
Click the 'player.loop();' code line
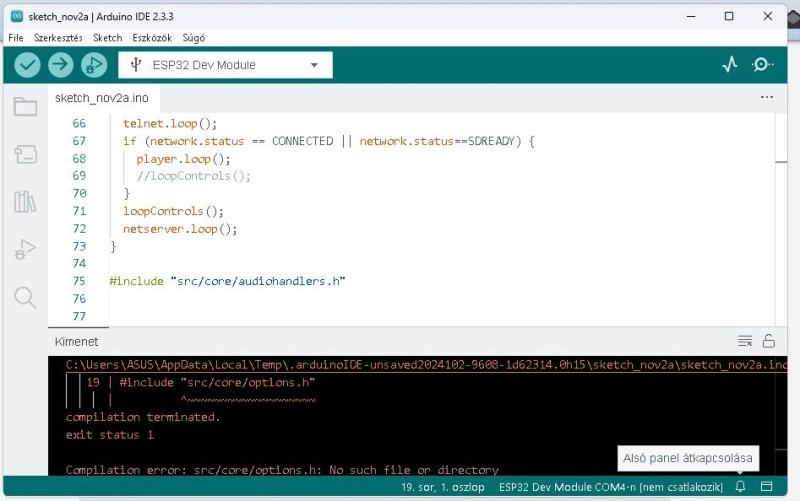click(x=183, y=159)
